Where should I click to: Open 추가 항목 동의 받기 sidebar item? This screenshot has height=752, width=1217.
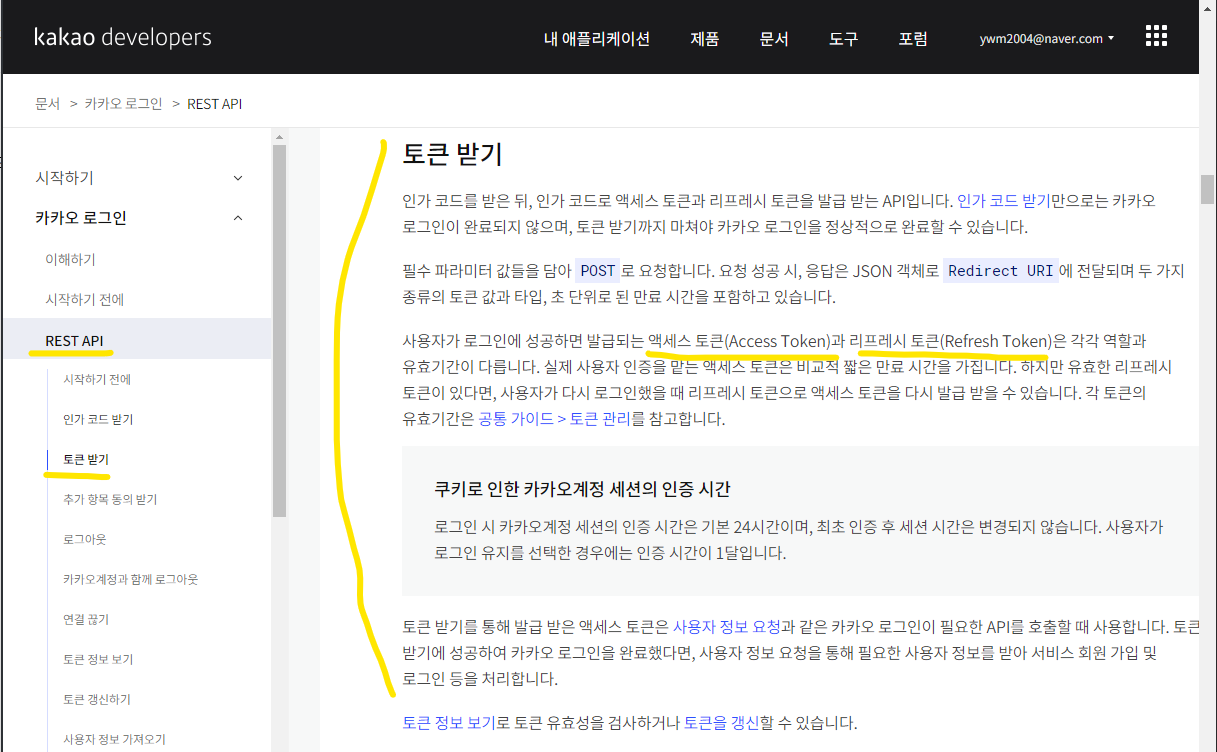click(x=110, y=499)
